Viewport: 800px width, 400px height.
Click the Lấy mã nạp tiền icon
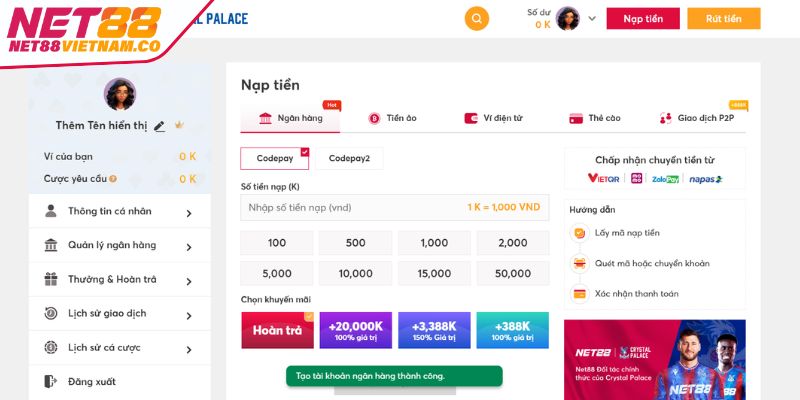coord(579,233)
